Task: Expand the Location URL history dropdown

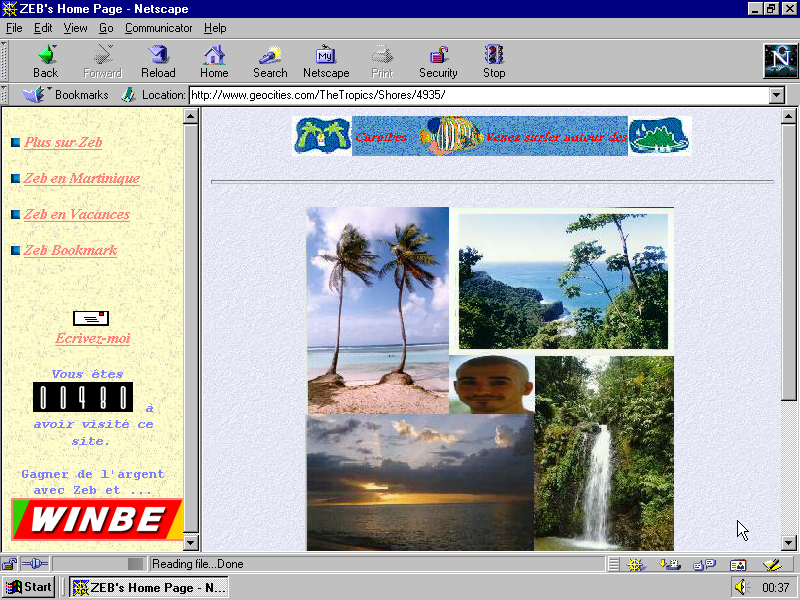Action: [x=777, y=95]
